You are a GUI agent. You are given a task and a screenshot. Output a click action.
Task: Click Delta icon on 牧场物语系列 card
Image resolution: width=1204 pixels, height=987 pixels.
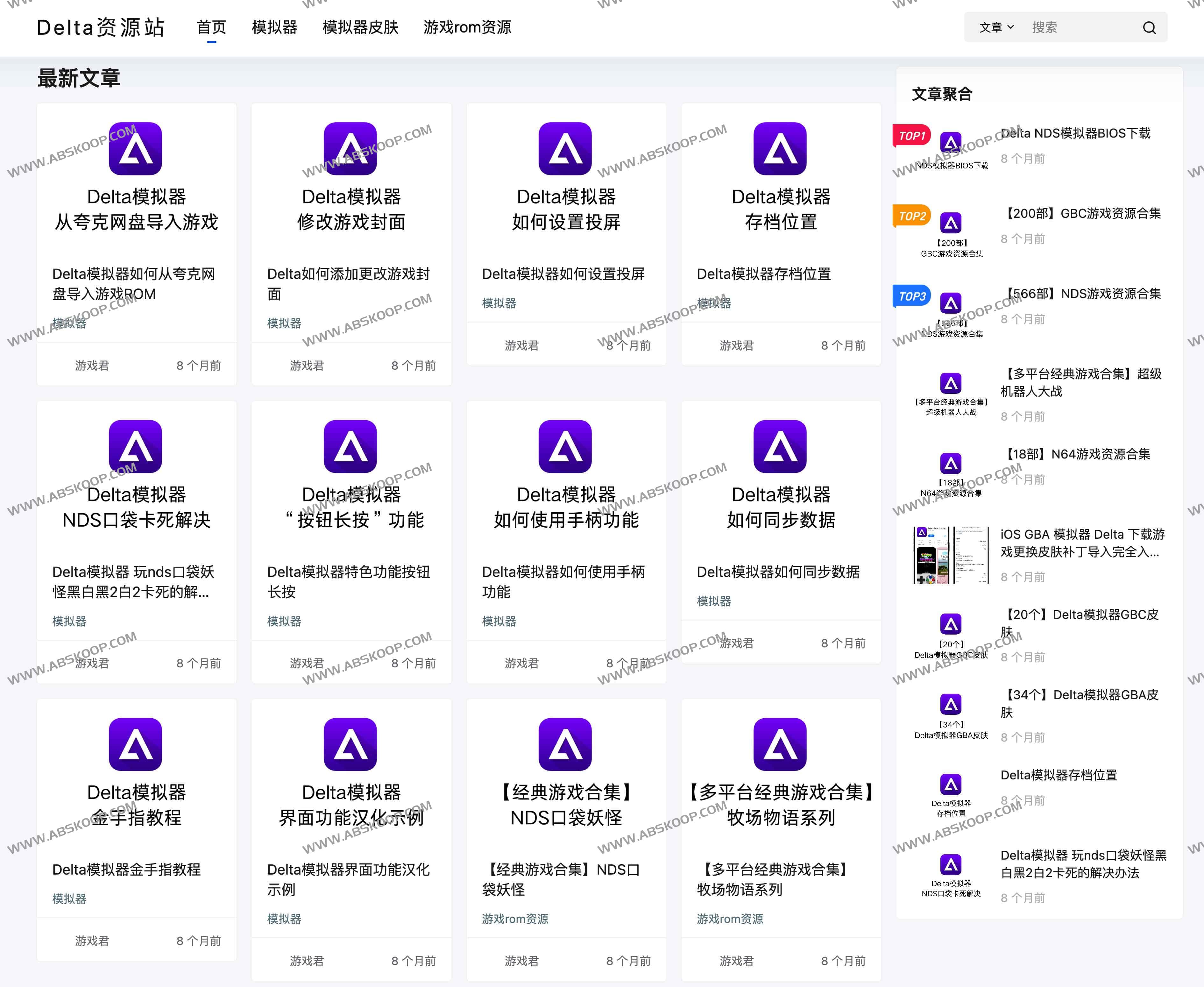(x=780, y=744)
